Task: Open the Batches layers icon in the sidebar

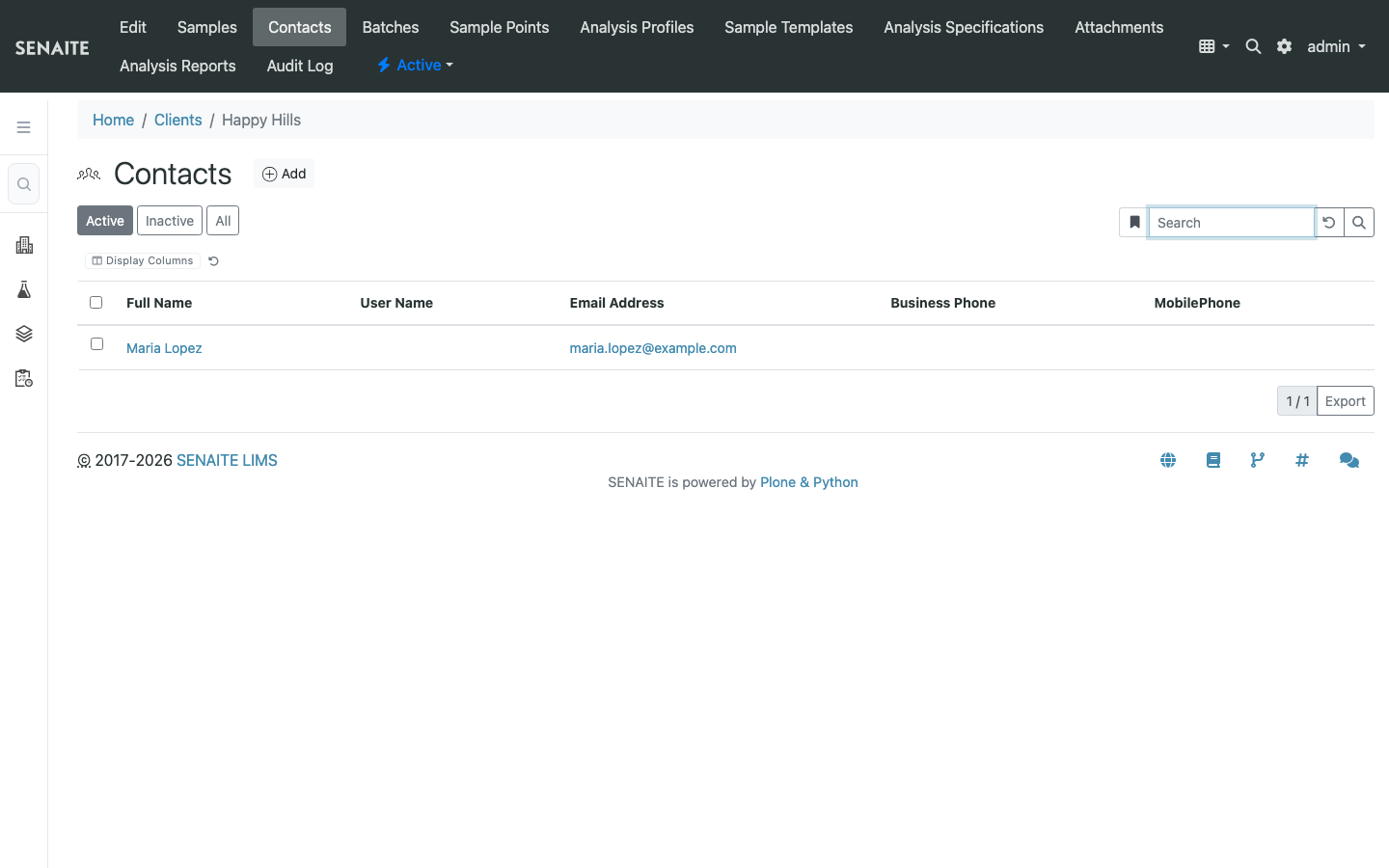Action: coord(24,334)
